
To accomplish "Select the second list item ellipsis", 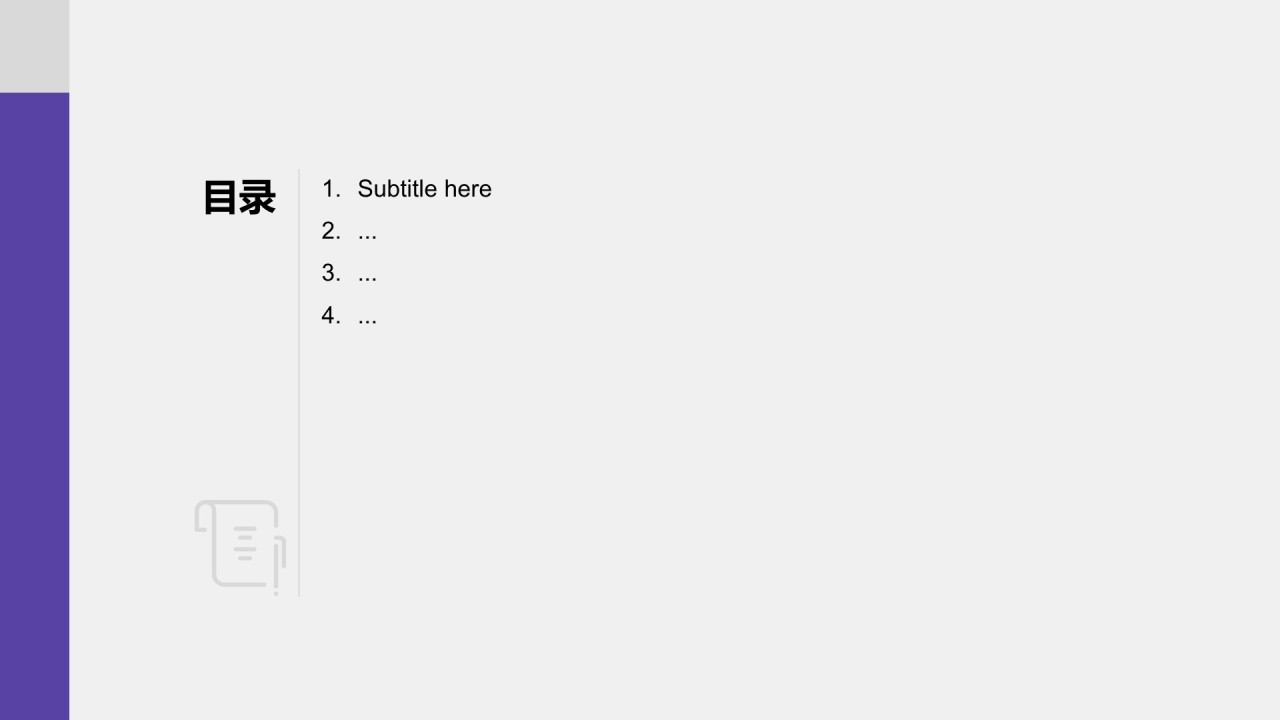I will pyautogui.click(x=367, y=232).
